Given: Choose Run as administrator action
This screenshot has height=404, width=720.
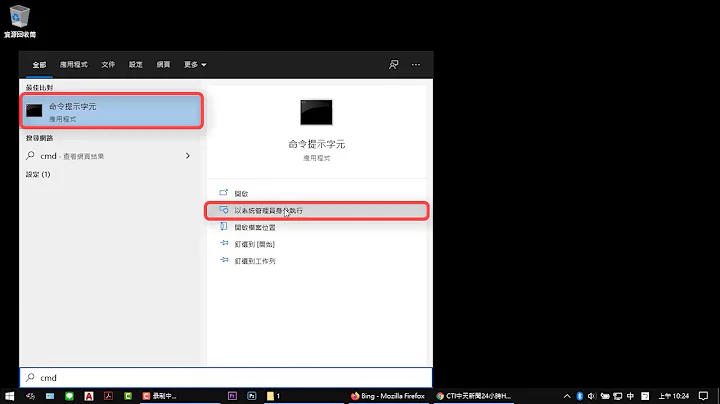Looking at the screenshot, I should (x=316, y=211).
